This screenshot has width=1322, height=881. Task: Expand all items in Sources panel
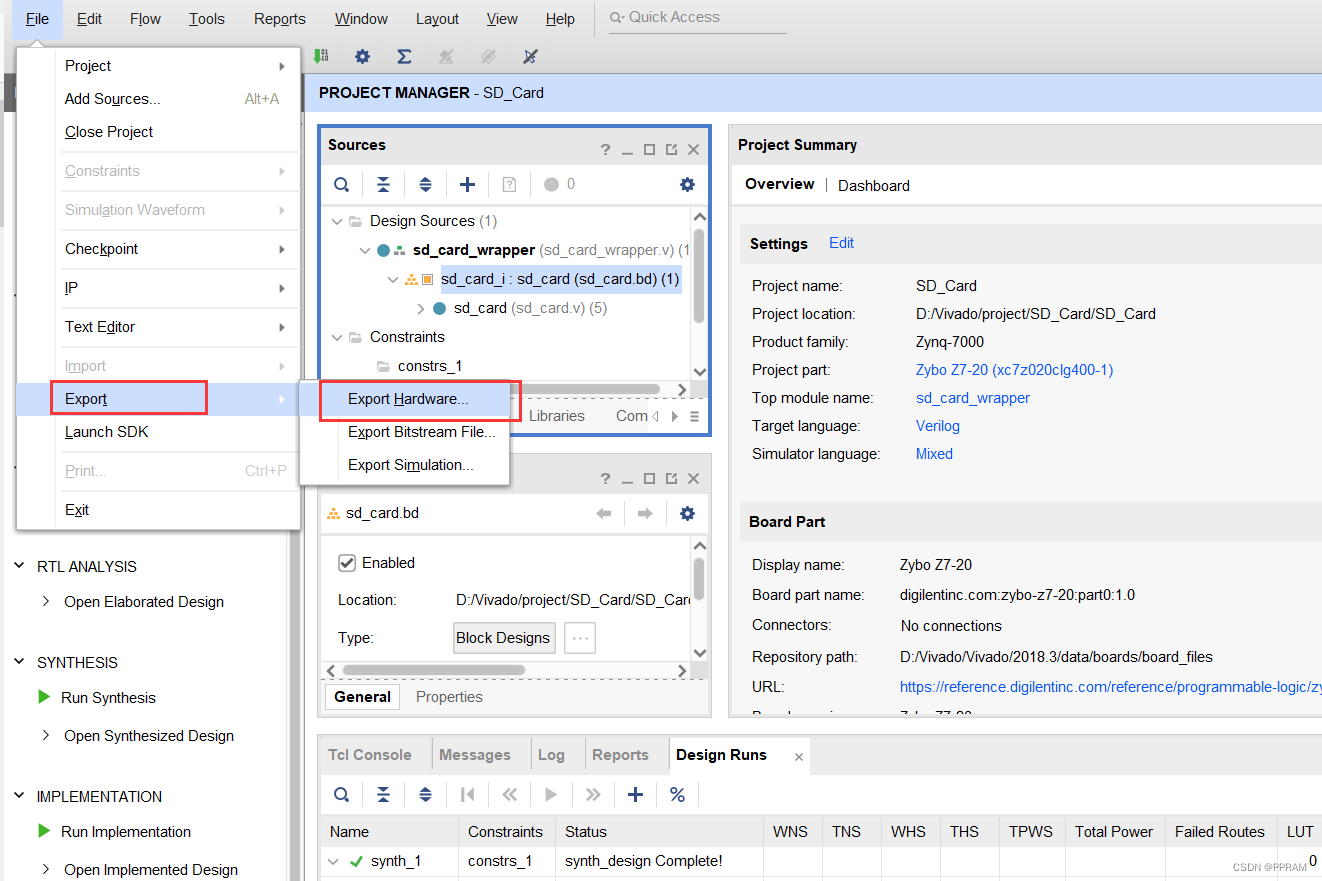pyautogui.click(x=425, y=184)
